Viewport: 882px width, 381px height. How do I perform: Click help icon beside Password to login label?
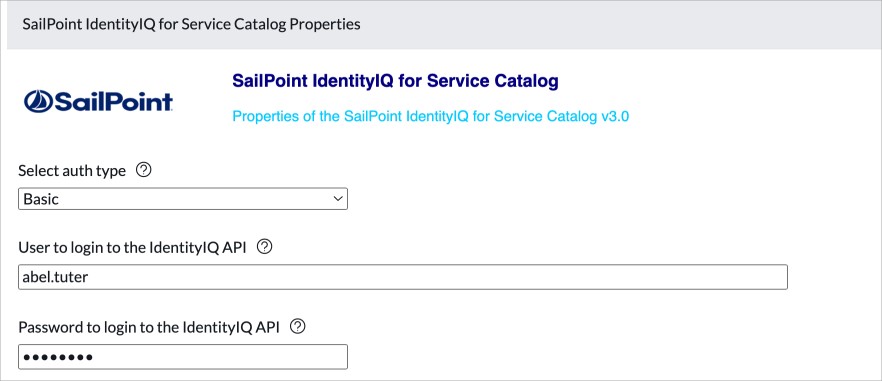(298, 326)
